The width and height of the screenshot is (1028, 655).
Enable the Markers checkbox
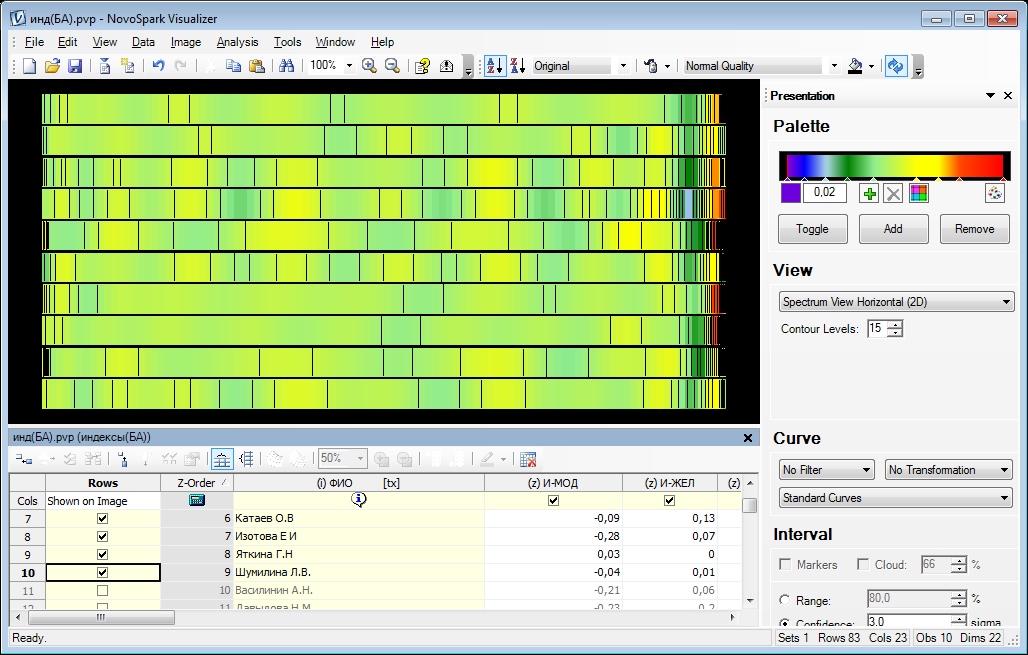click(x=785, y=565)
